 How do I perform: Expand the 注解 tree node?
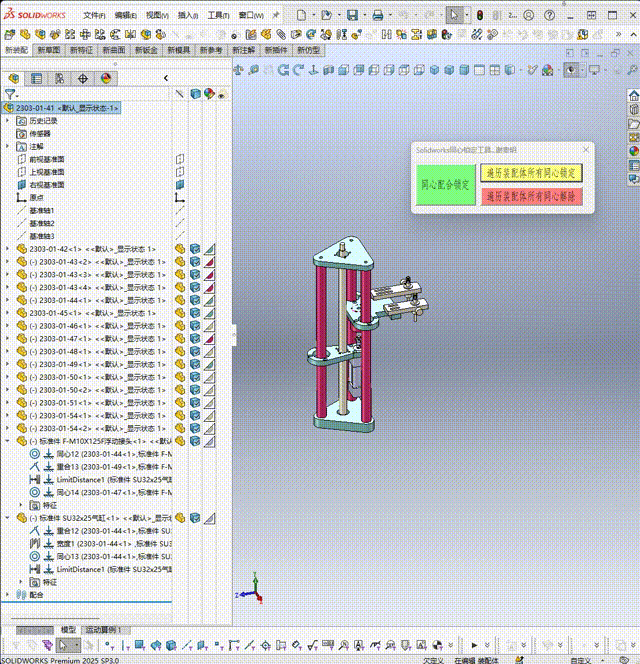point(7,147)
